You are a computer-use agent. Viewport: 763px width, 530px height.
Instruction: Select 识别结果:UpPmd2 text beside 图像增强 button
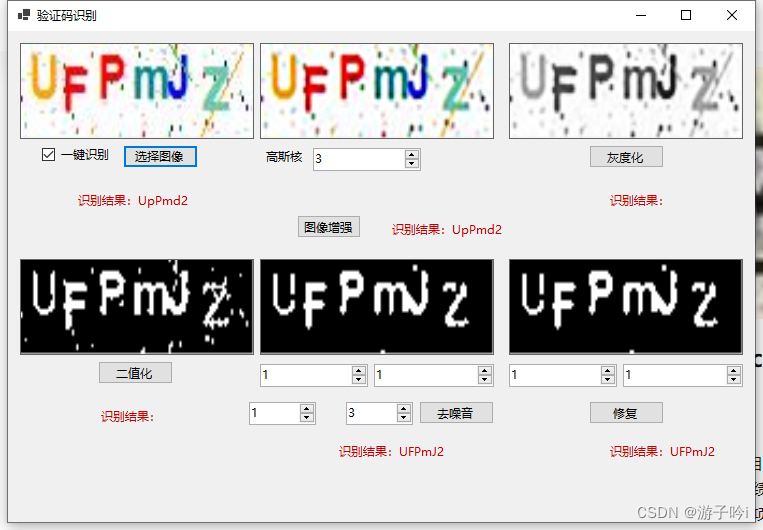tap(447, 230)
